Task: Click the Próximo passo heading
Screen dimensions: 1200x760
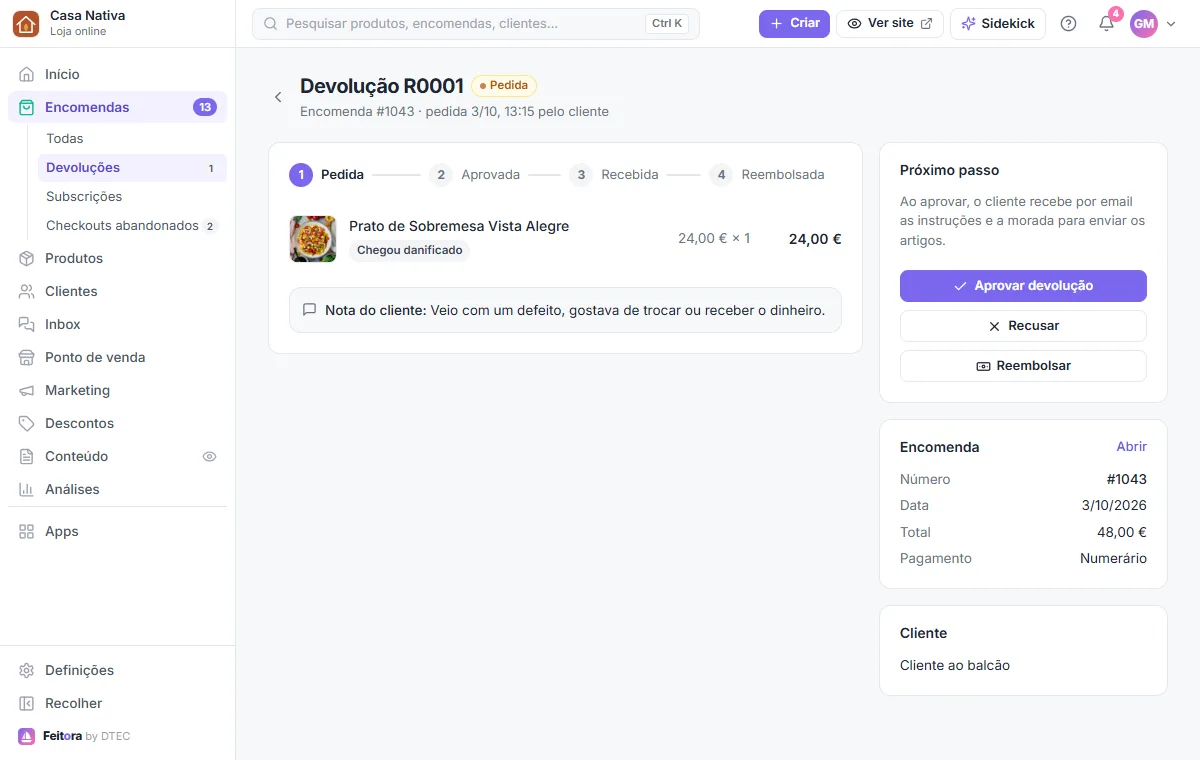Action: pyautogui.click(x=950, y=170)
